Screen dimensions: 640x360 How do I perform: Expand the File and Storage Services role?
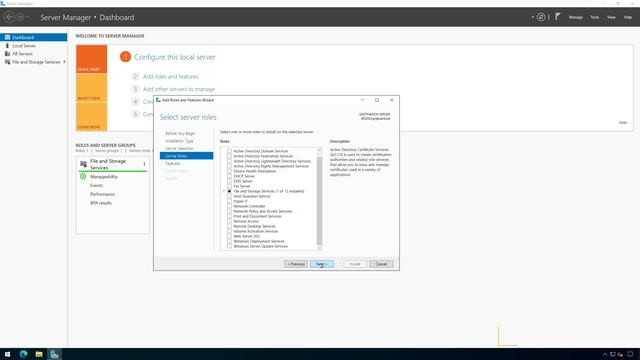pos(224,191)
